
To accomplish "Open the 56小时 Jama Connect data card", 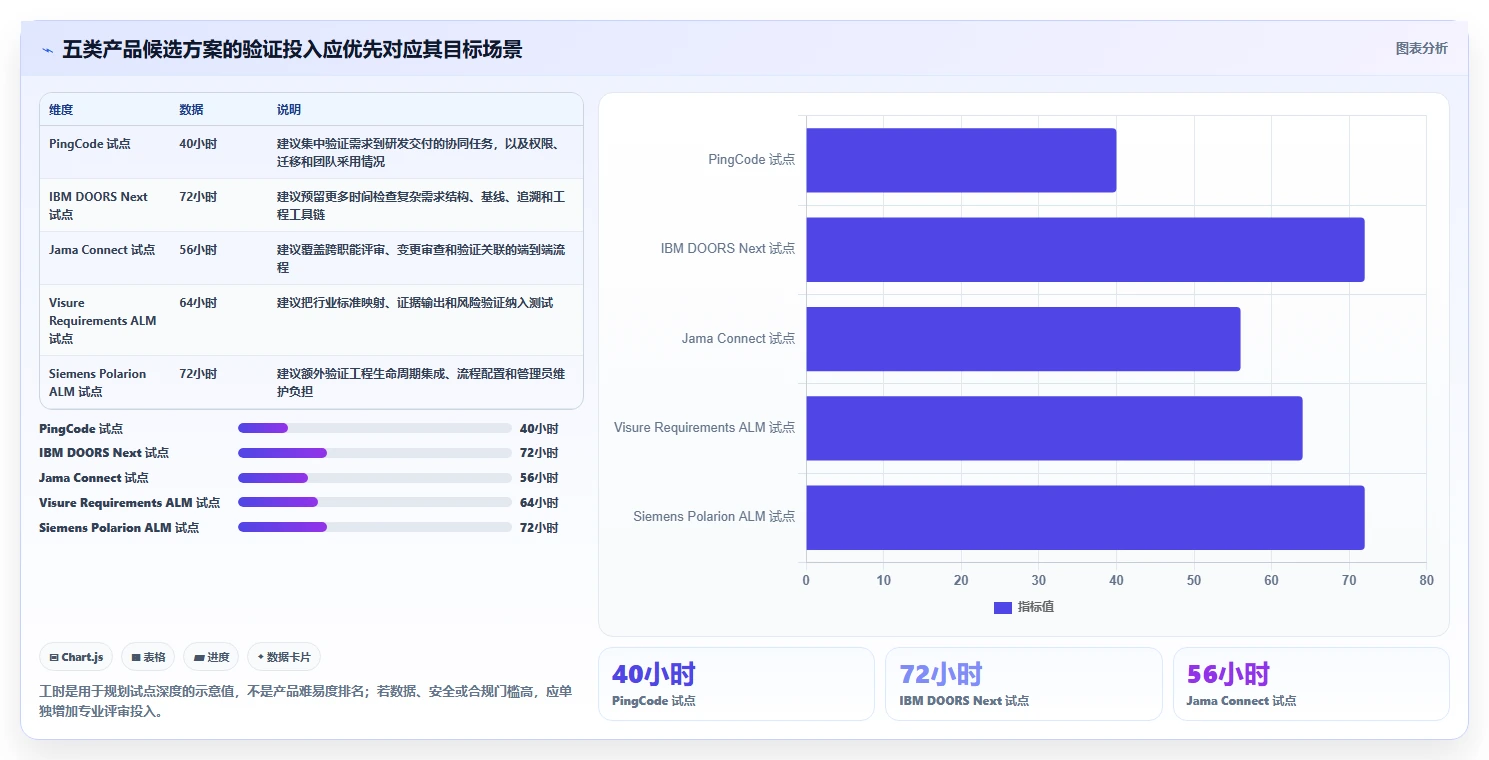I will point(1311,684).
